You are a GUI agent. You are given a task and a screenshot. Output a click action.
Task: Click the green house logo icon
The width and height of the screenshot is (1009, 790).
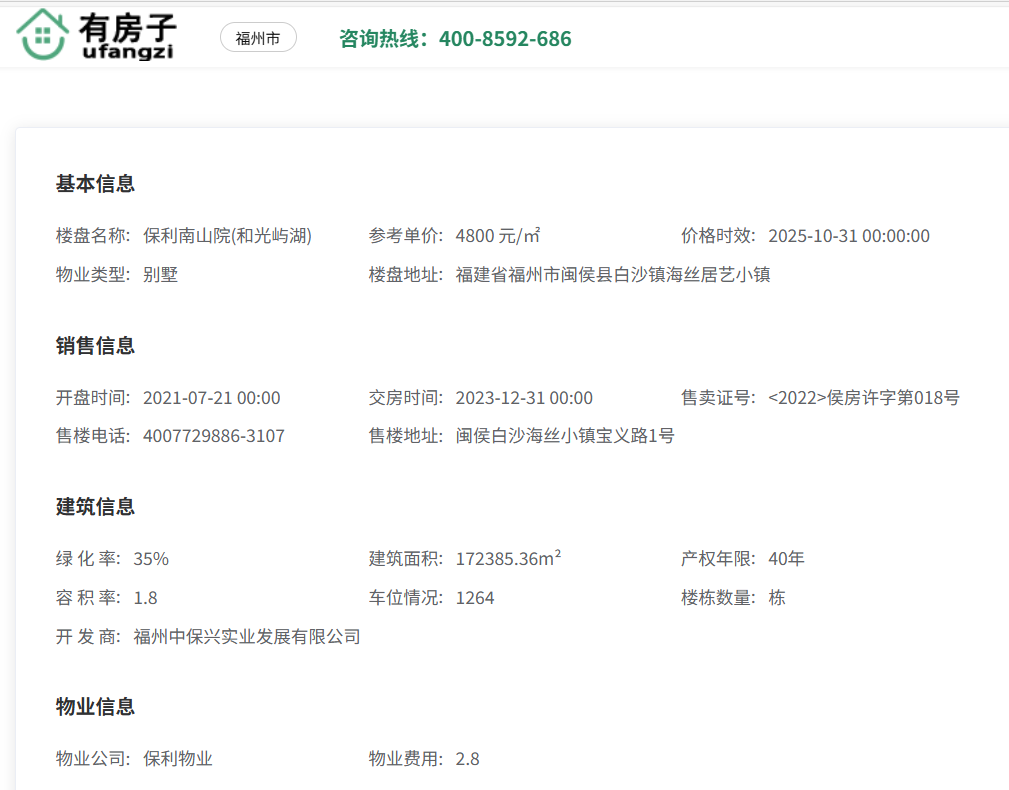click(x=41, y=35)
